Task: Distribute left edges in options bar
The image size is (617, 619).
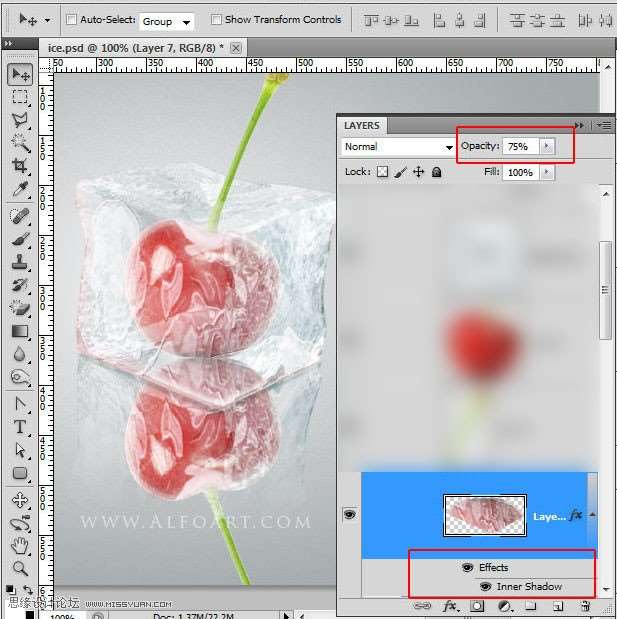Action: (x=585, y=20)
